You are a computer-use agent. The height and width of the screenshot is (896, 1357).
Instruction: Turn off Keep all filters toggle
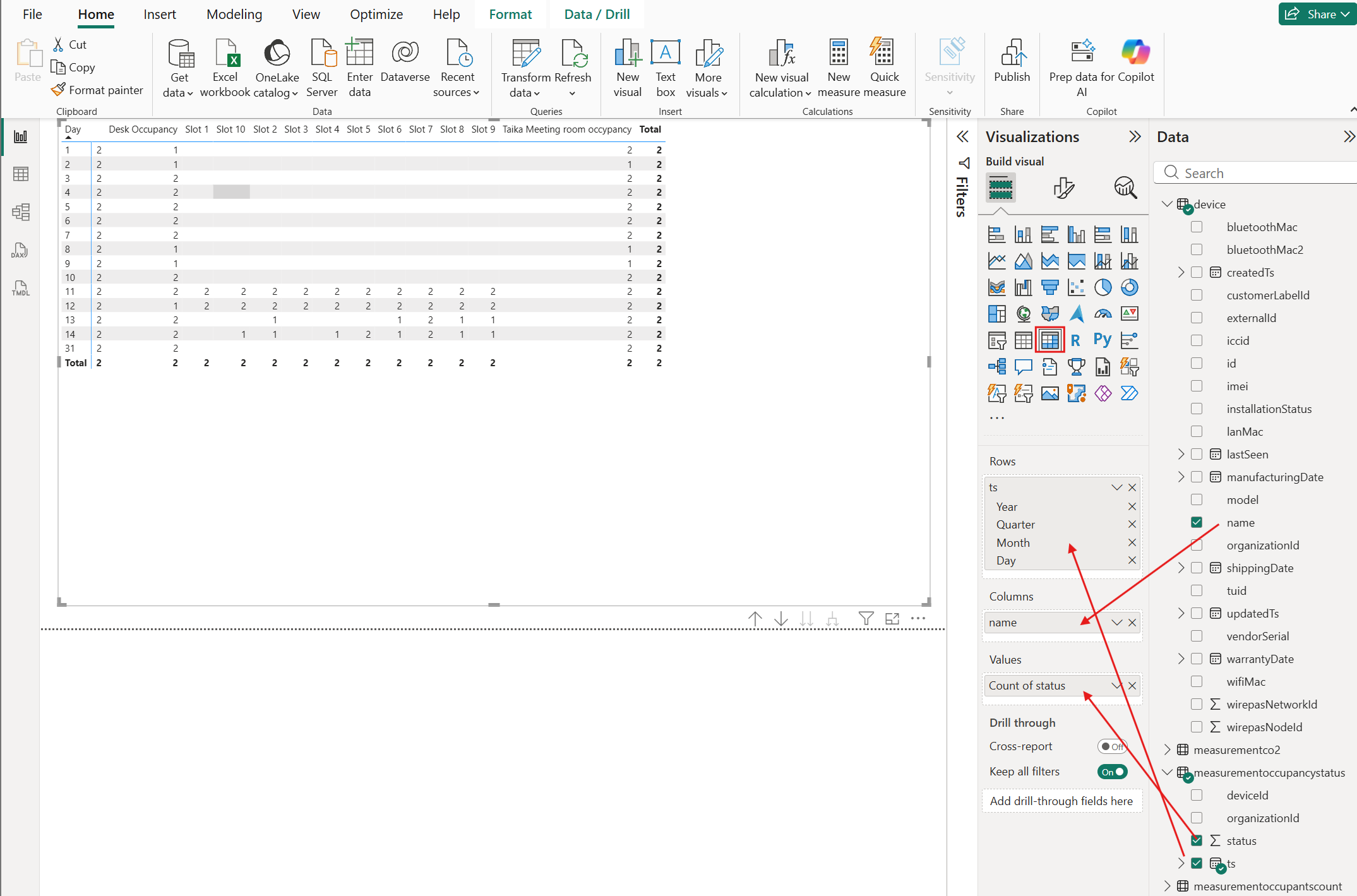pos(1112,772)
